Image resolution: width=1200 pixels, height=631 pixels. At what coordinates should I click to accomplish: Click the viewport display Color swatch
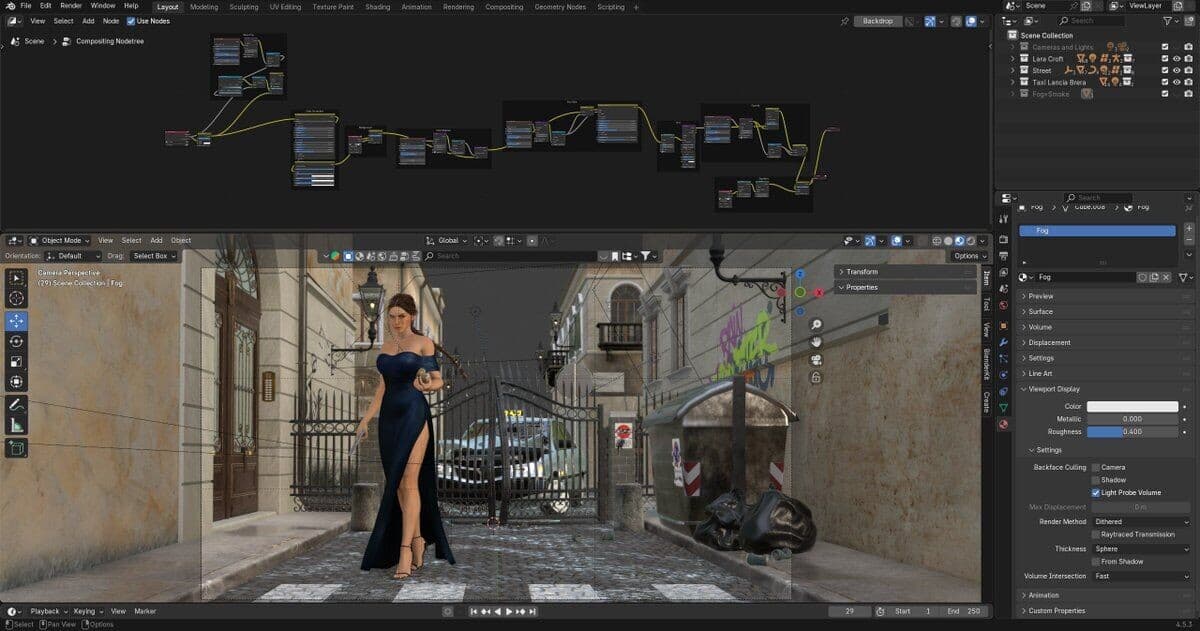[x=1133, y=406]
